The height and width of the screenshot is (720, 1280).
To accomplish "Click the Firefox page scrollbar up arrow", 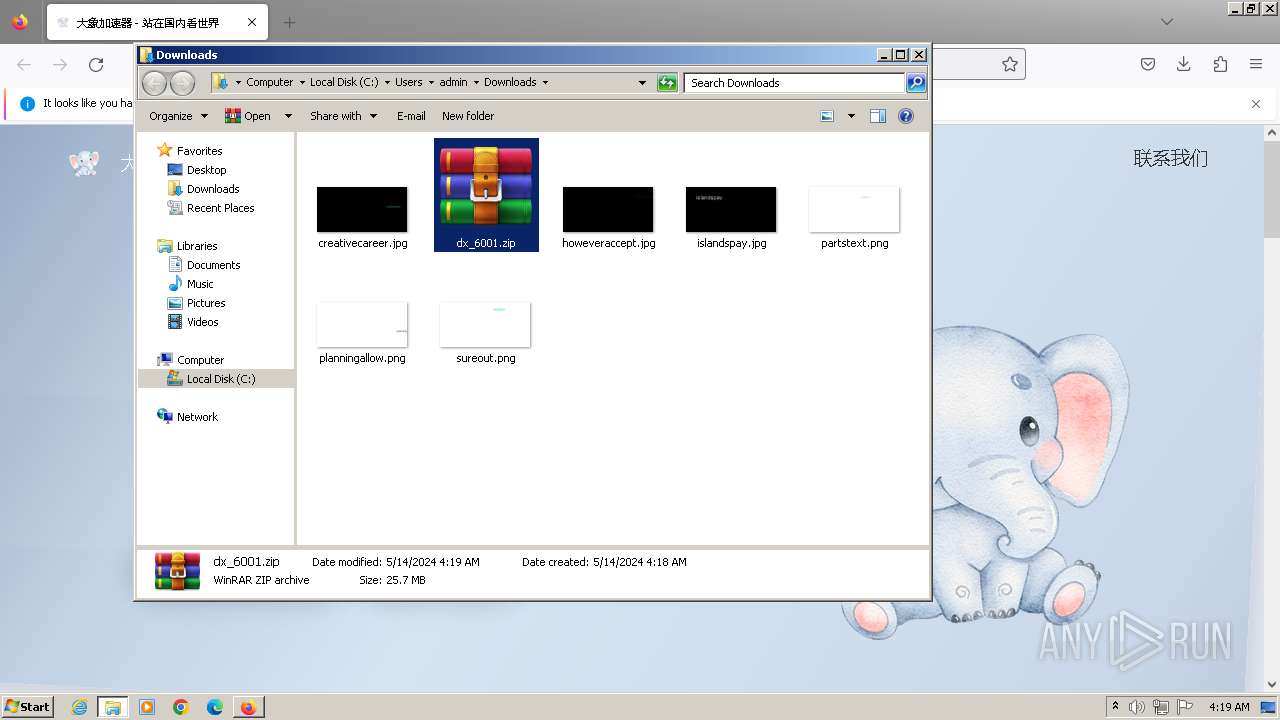I will point(1272,131).
